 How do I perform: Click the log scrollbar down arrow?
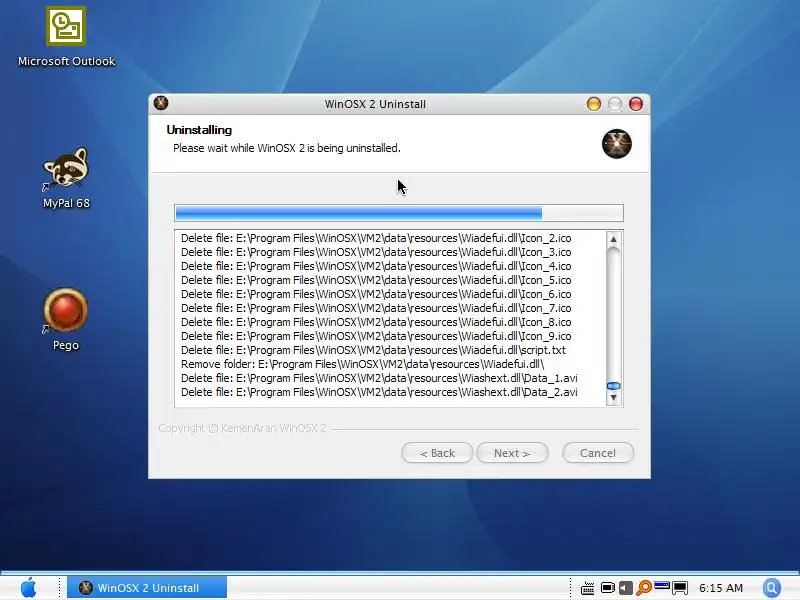click(x=614, y=398)
